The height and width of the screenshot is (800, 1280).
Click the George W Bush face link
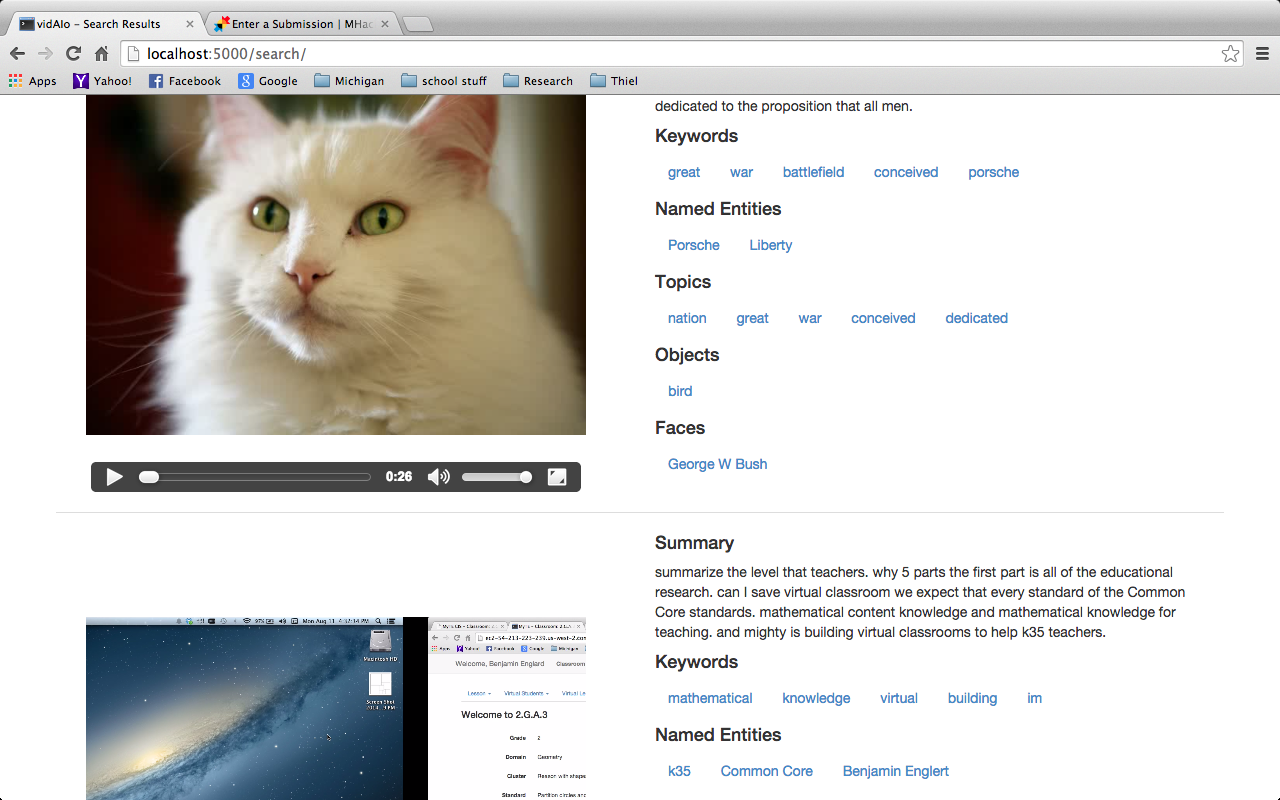pyautogui.click(x=718, y=464)
